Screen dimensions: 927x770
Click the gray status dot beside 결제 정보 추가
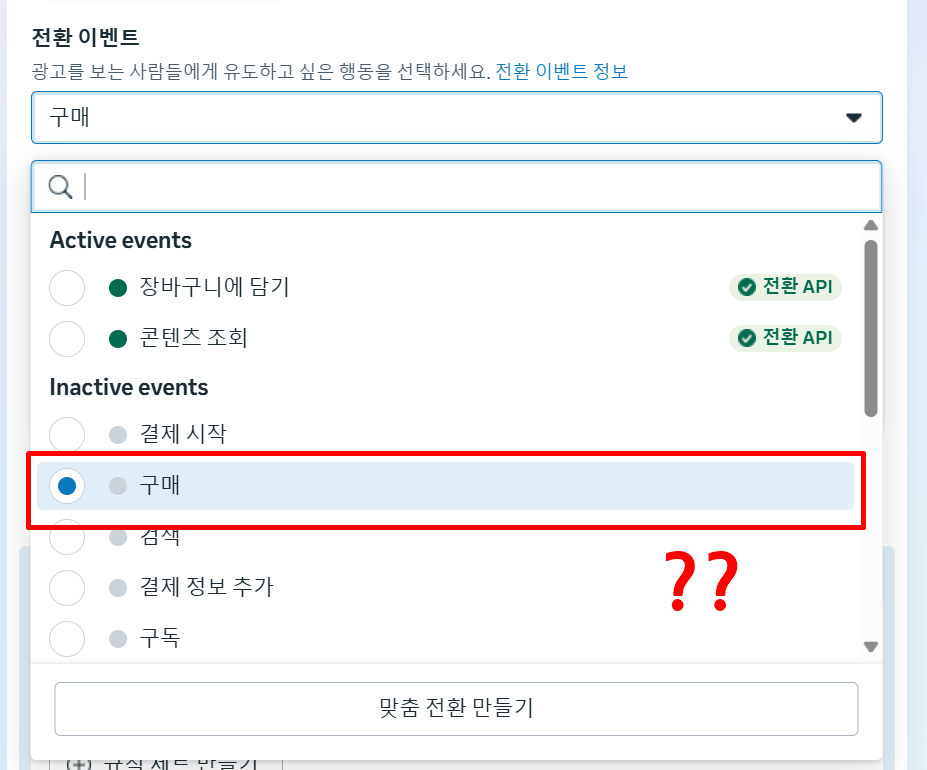[118, 588]
